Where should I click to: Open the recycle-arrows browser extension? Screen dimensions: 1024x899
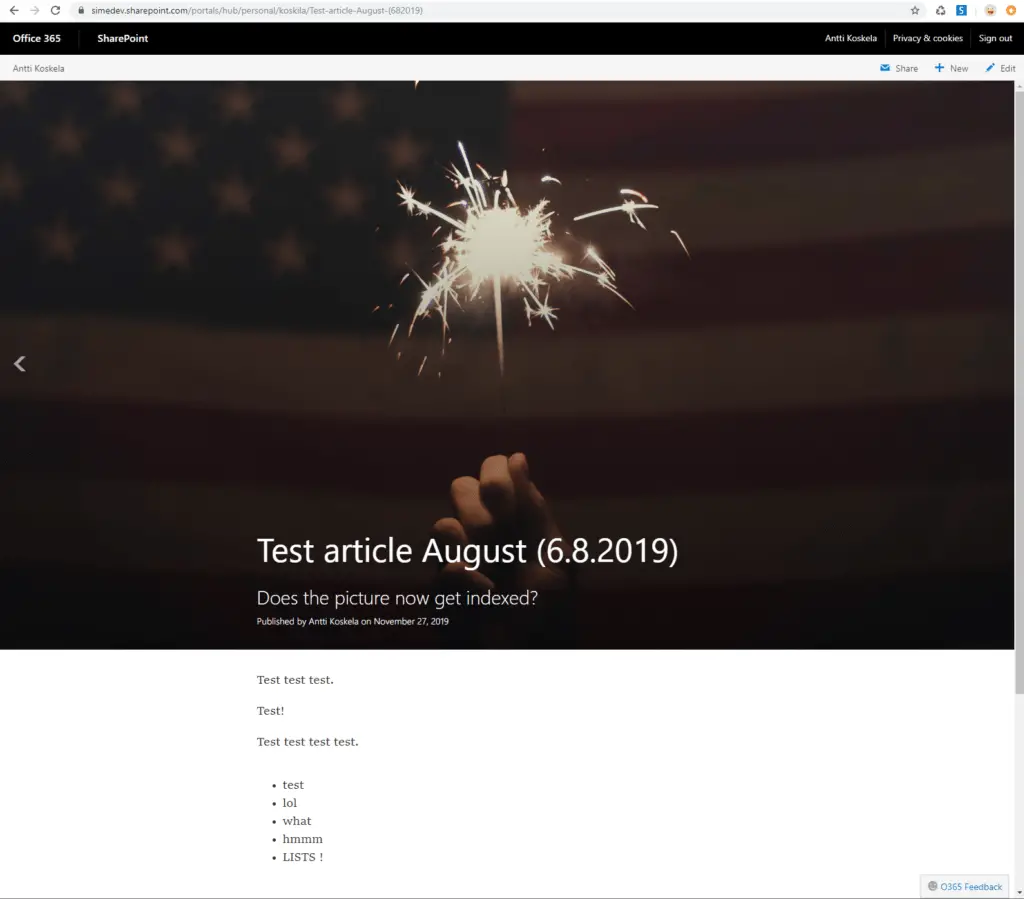[940, 10]
